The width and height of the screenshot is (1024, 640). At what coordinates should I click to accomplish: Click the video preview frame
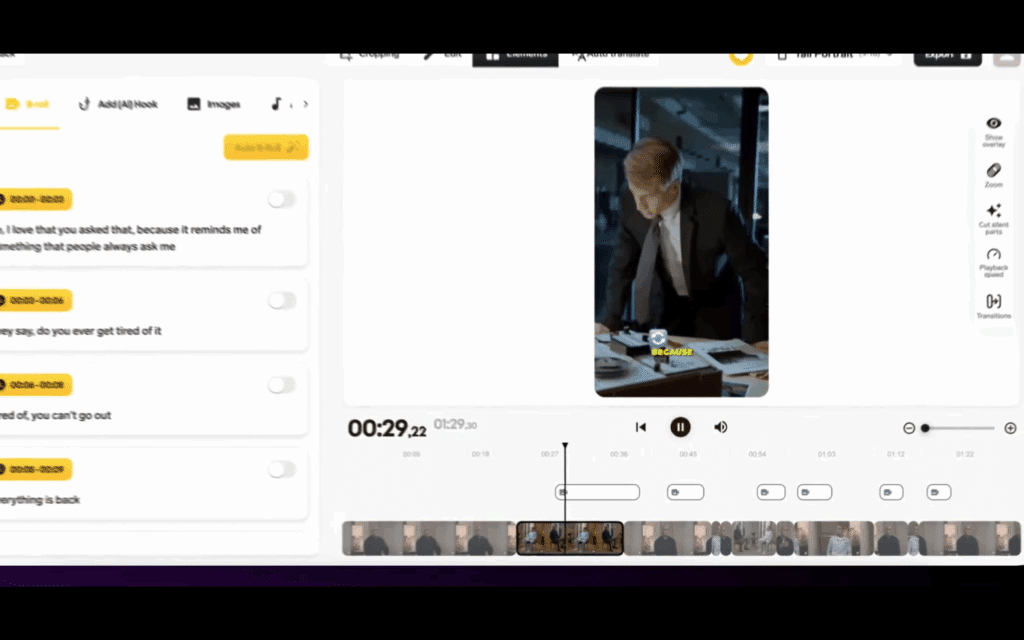(681, 242)
